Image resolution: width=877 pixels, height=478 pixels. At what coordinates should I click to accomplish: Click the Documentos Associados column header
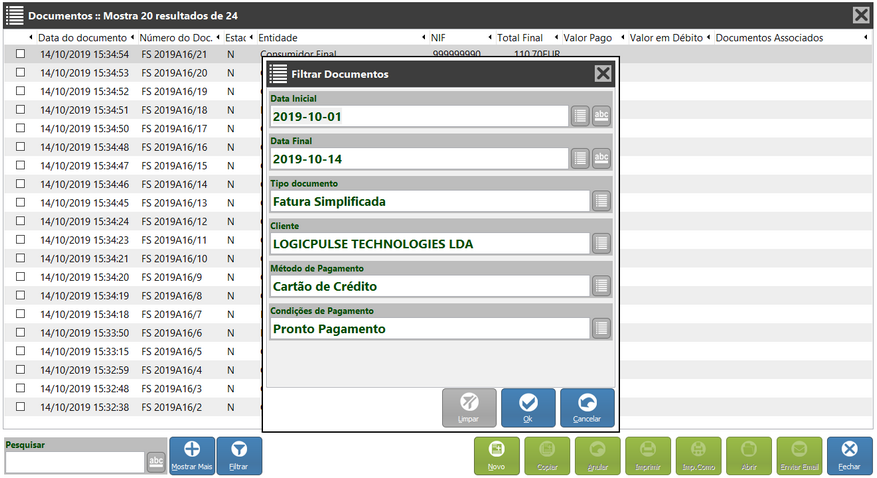coord(769,38)
